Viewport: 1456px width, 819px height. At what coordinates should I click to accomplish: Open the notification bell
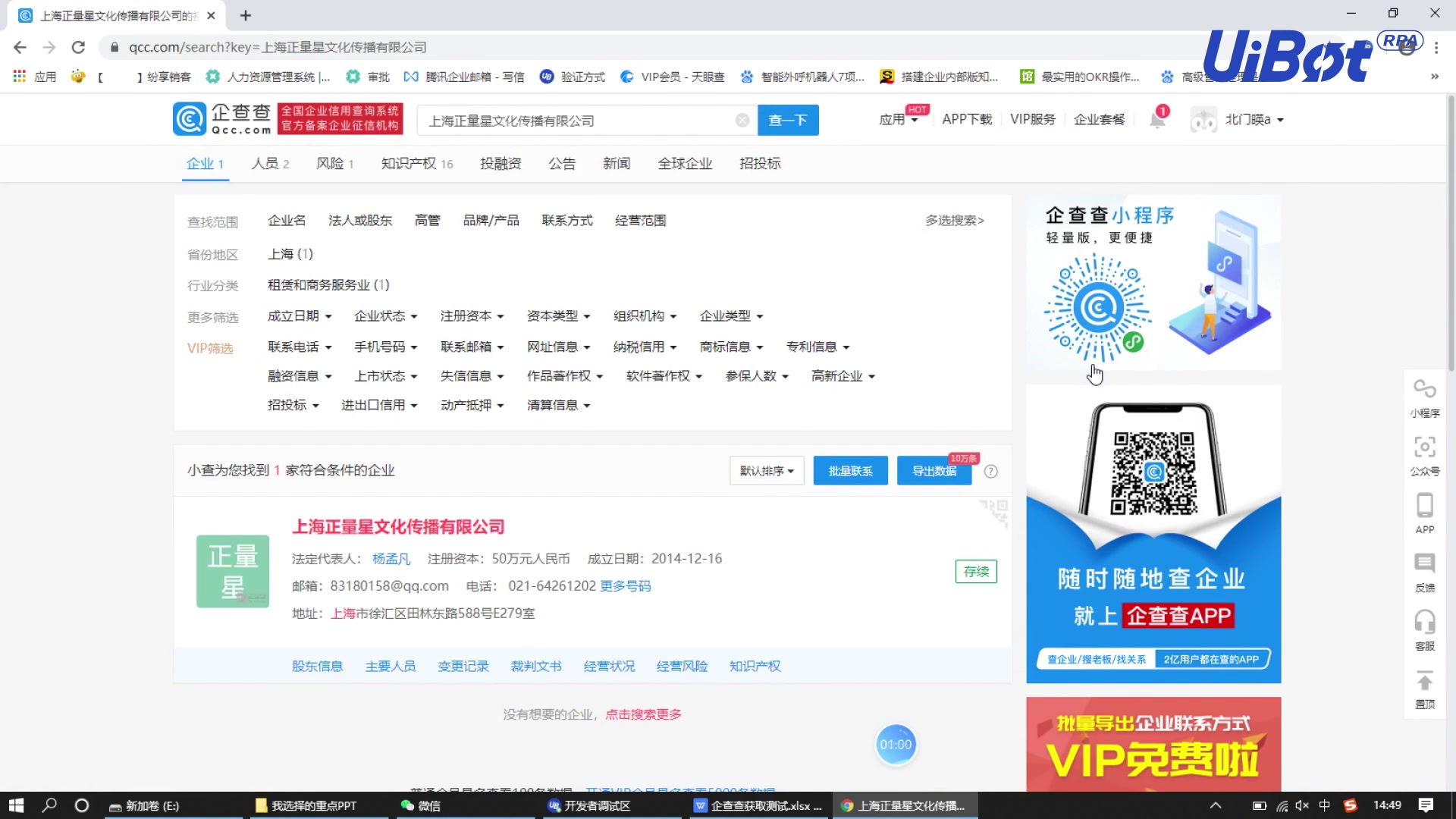click(1157, 119)
